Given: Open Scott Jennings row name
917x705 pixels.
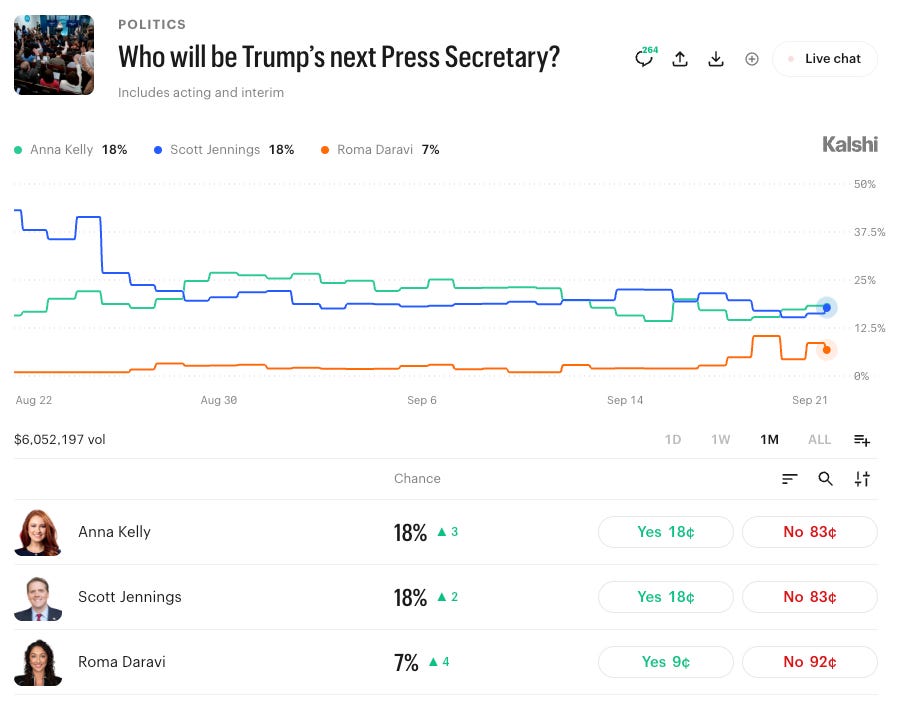Looking at the screenshot, I should click(x=130, y=597).
